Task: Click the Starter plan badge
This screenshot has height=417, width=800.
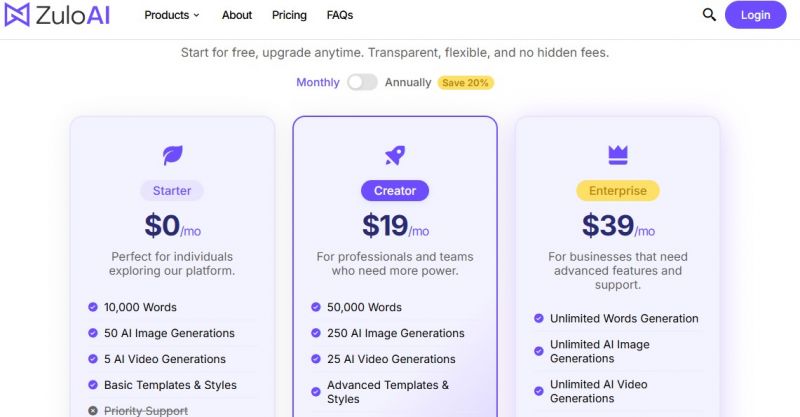Action: (172, 190)
